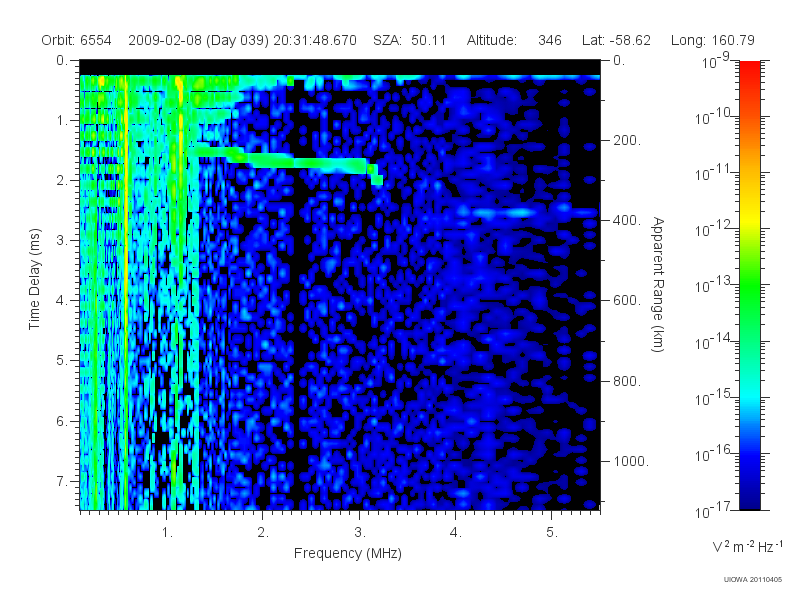The width and height of the screenshot is (800, 600).
Task: Click the '400.' apparent range tick label
Action: 627,220
